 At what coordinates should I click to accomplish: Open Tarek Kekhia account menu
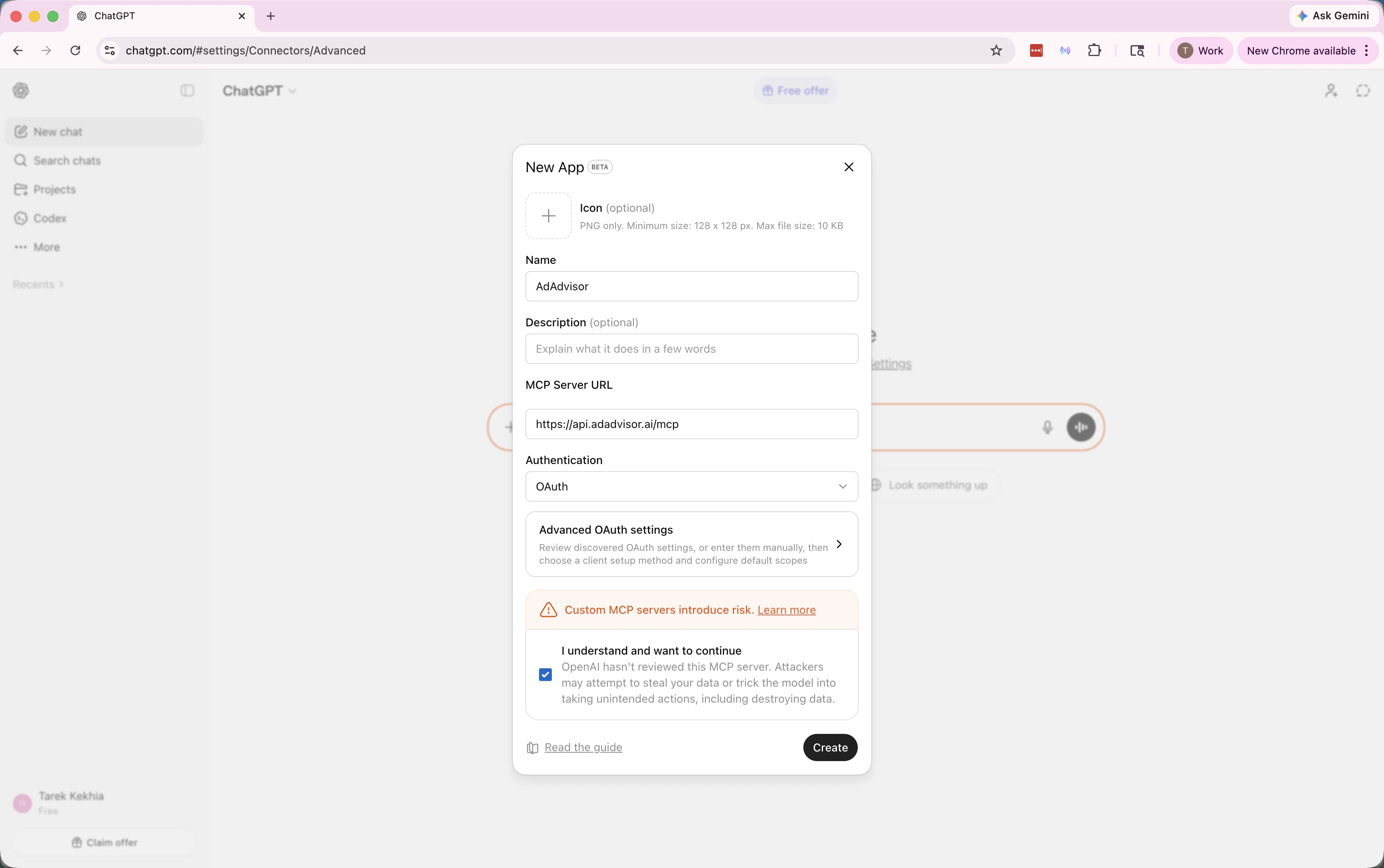click(105, 803)
